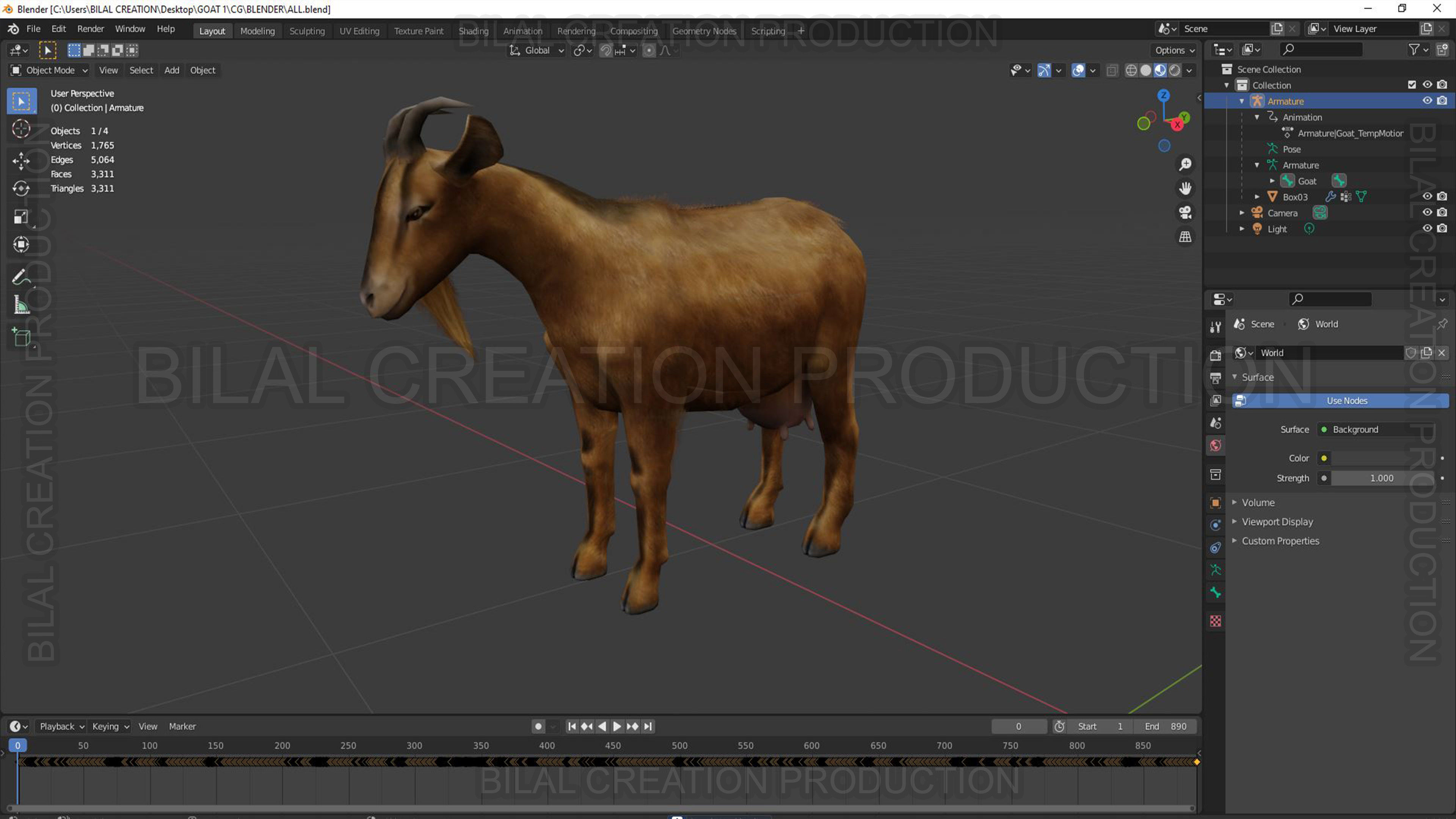Open the Output properties tab
Image resolution: width=1456 pixels, height=819 pixels.
point(1215,378)
